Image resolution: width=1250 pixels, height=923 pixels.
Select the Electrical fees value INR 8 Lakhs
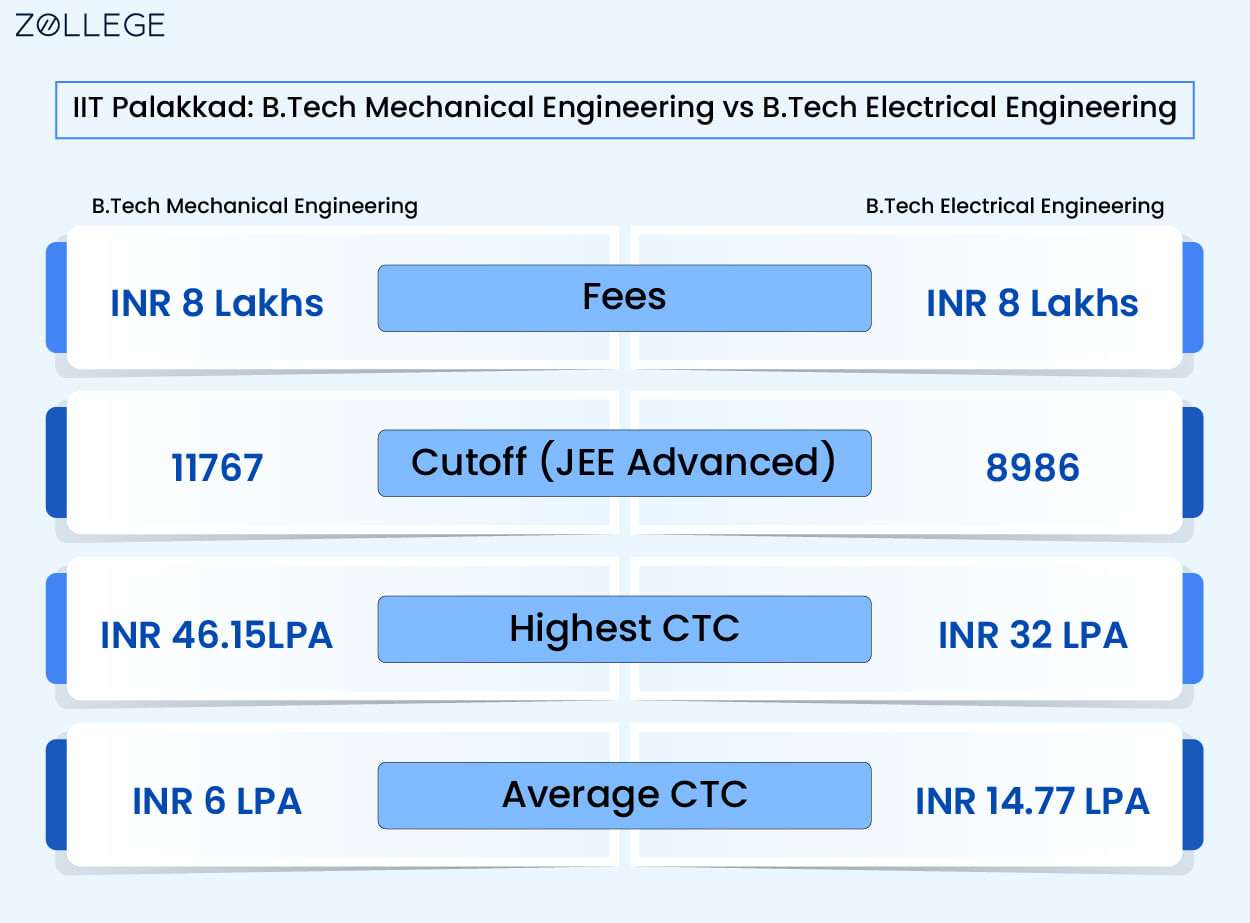tap(1032, 303)
